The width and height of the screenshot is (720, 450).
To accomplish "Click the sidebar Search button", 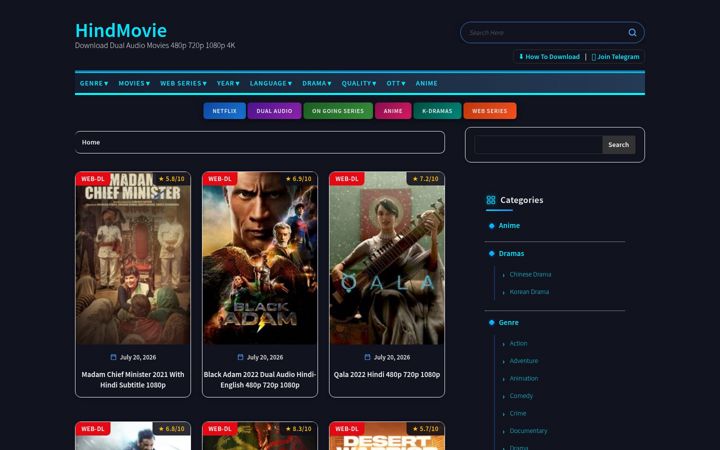I will (x=619, y=145).
